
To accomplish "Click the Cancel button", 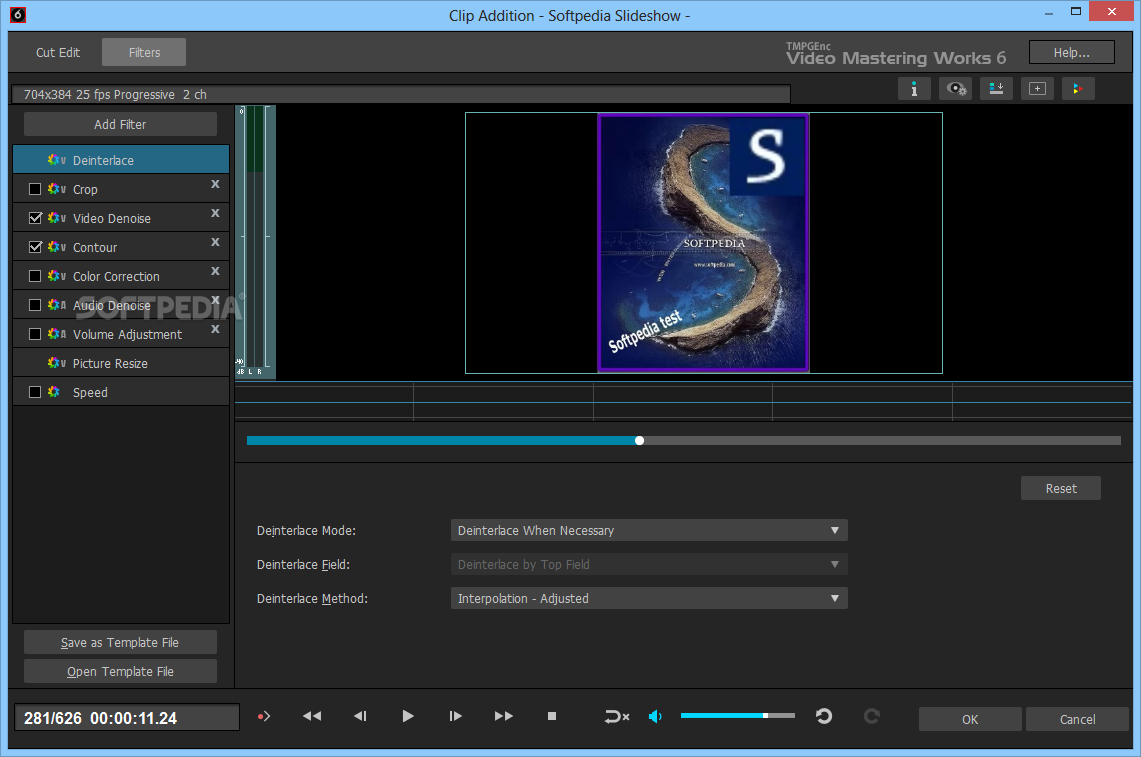I will (1077, 719).
